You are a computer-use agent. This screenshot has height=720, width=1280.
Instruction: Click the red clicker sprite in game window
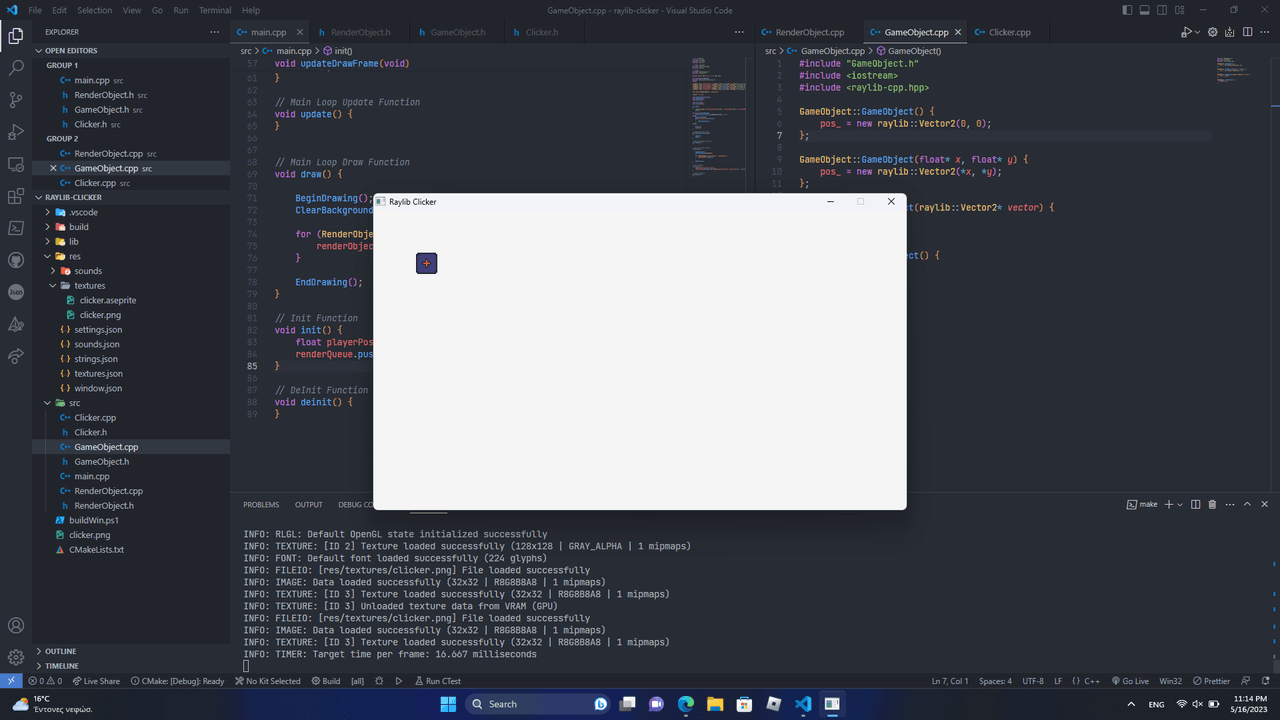click(427, 263)
